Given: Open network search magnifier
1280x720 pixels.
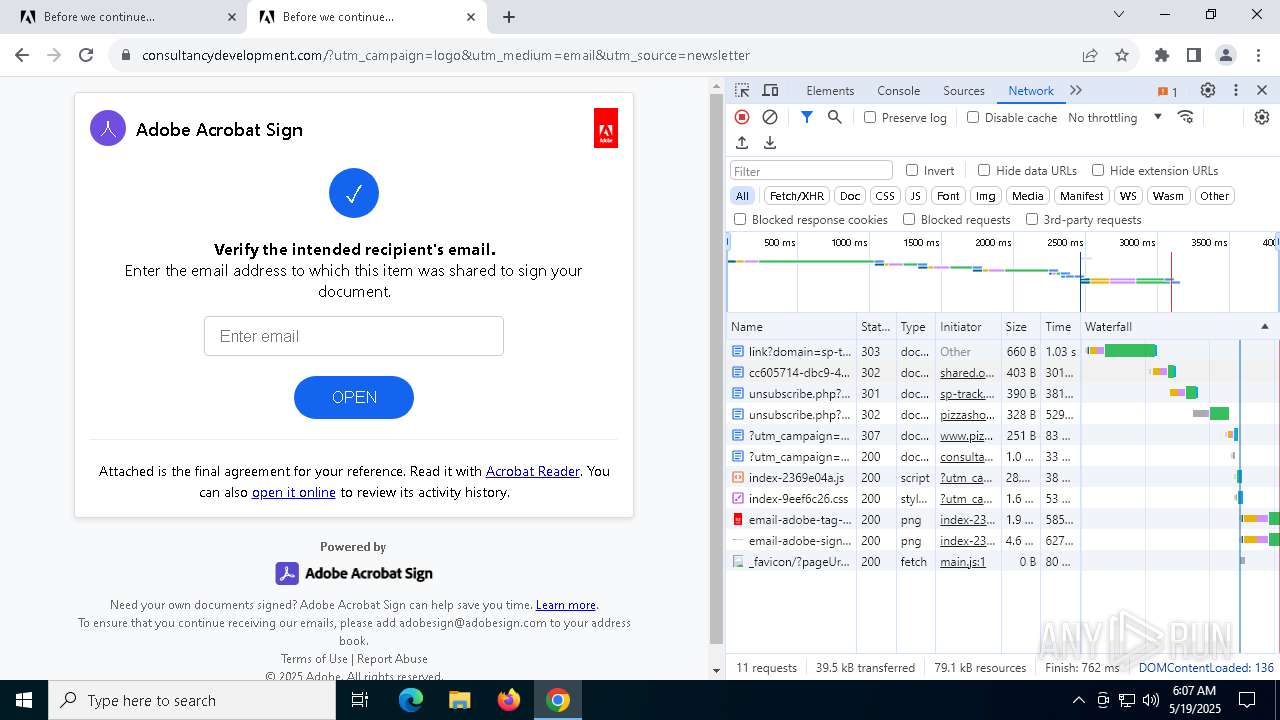Looking at the screenshot, I should [835, 117].
